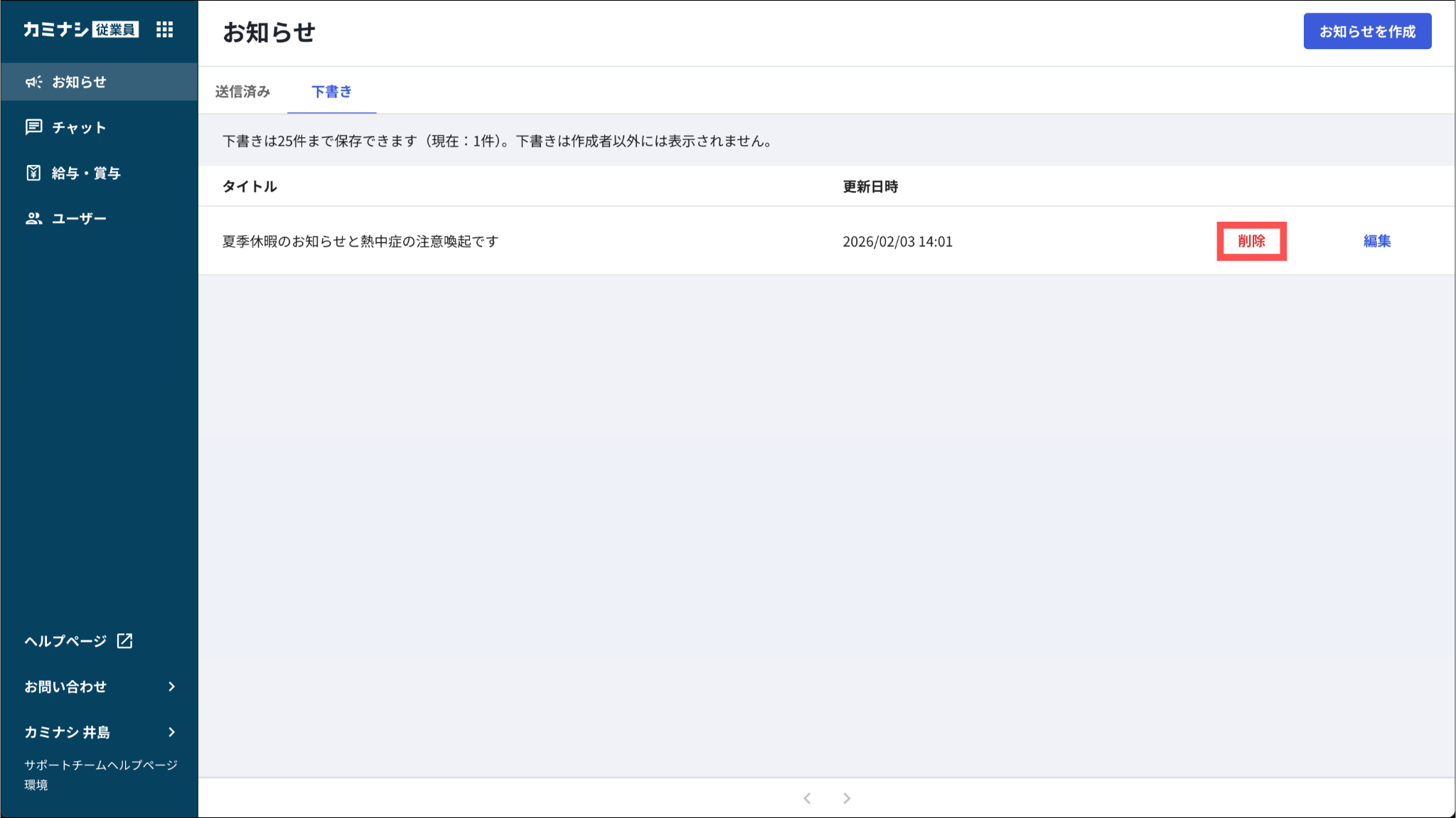Click the 編集 link for the draft
This screenshot has width=1456, height=818.
point(1376,241)
